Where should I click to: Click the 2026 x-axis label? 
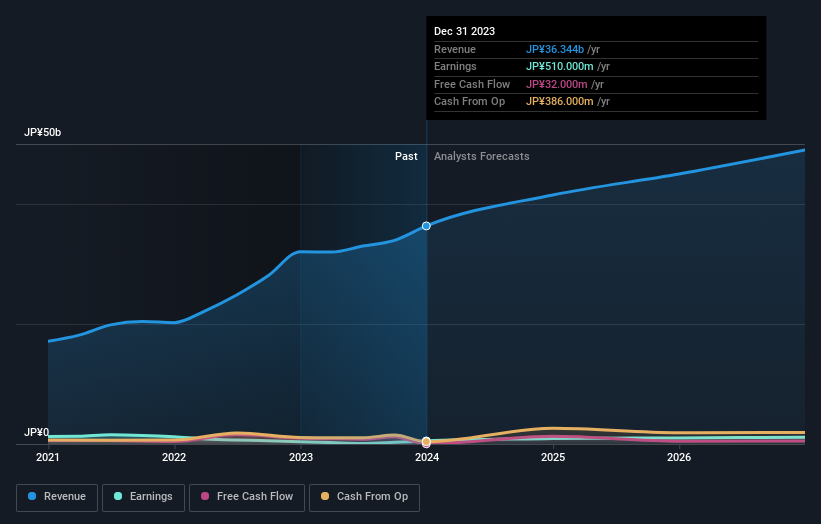click(679, 458)
